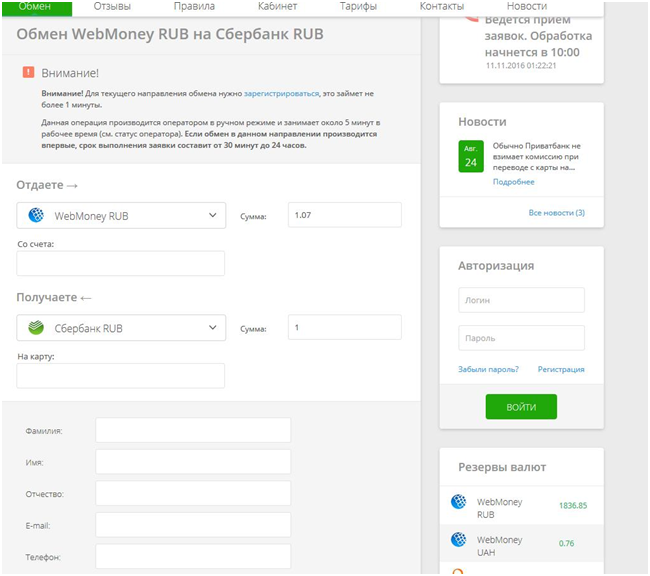Click the Отчество input field
Image resolution: width=650 pixels, height=576 pixels.
coord(193,493)
